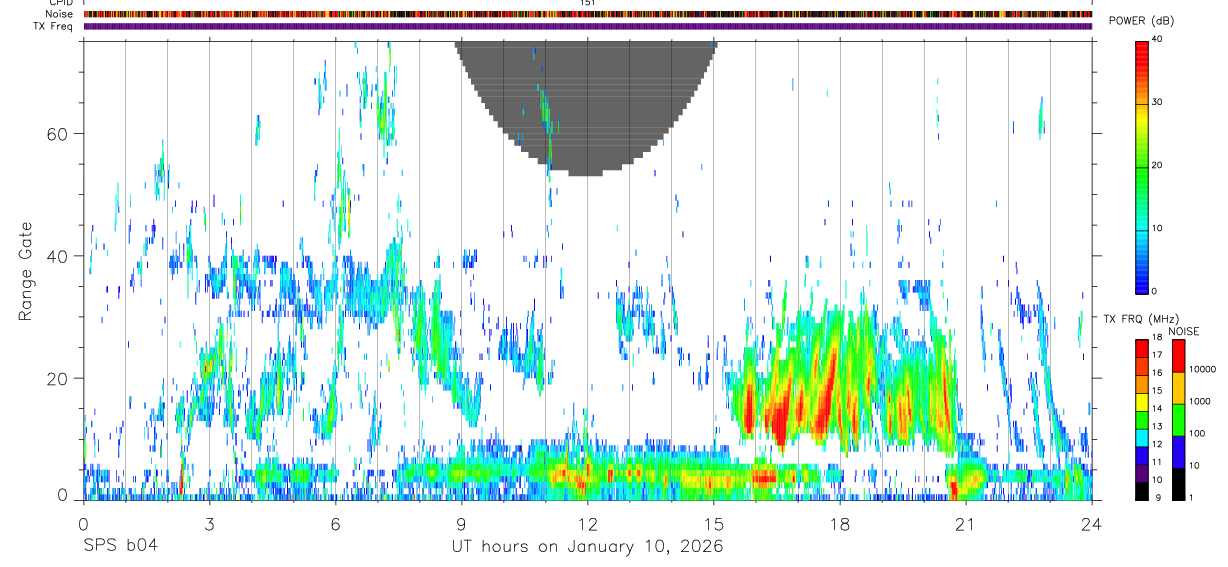Click the purple TX Freq strip above the plot
Image resolution: width=1228 pixels, height=567 pixels.
pyautogui.click(x=588, y=26)
